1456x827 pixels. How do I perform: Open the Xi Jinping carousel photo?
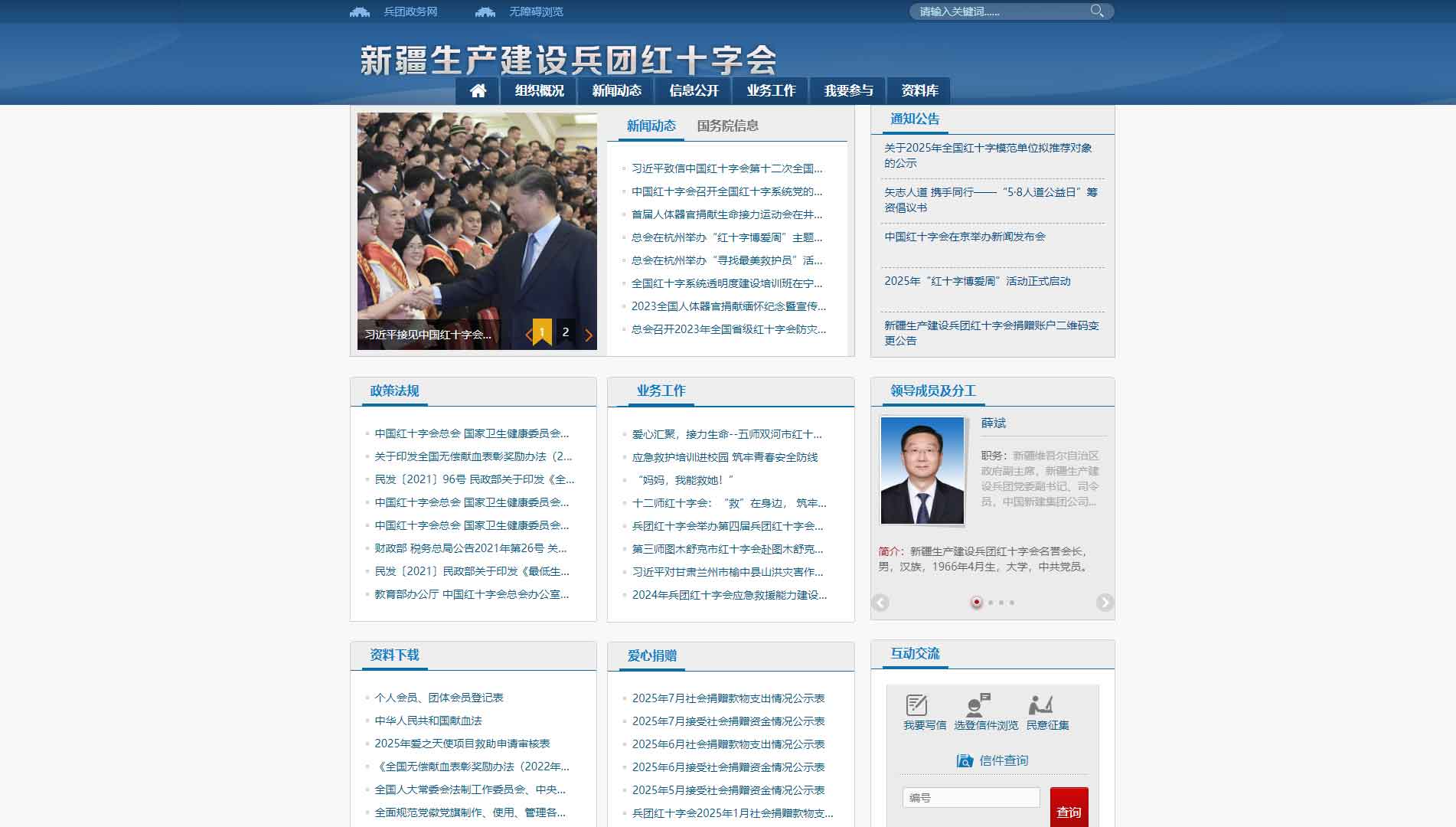477,230
